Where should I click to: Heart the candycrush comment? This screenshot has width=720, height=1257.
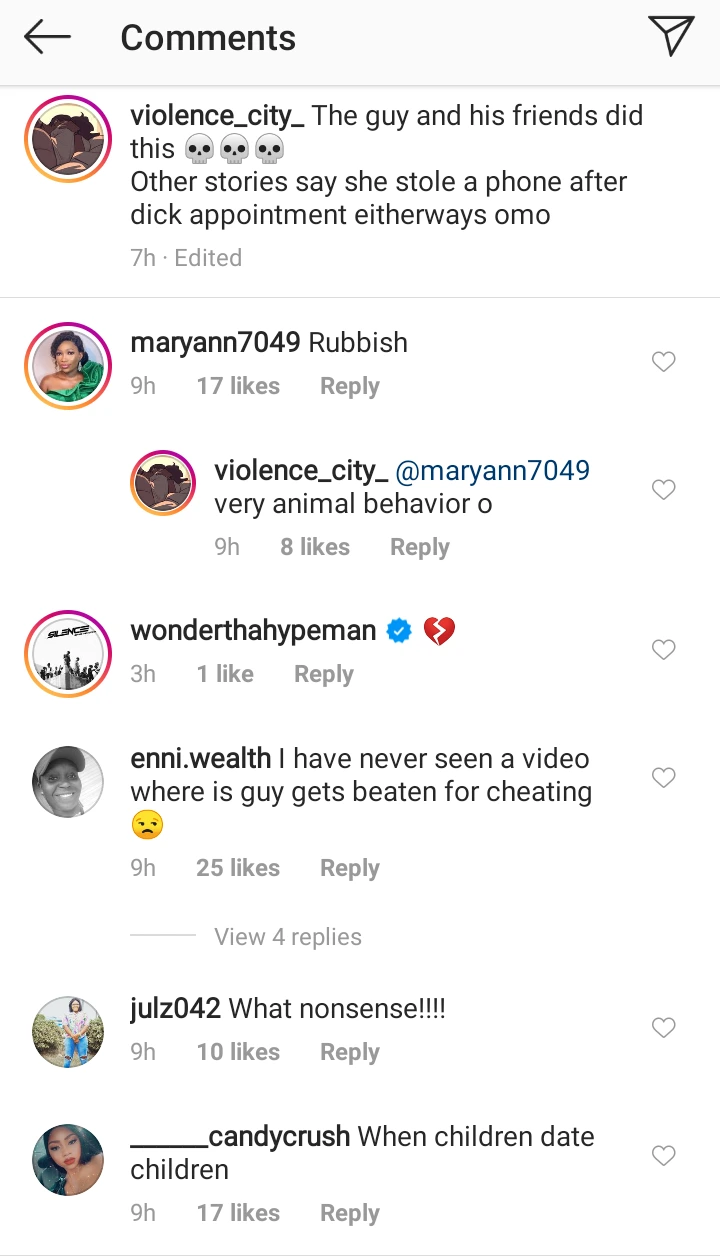tap(664, 1156)
